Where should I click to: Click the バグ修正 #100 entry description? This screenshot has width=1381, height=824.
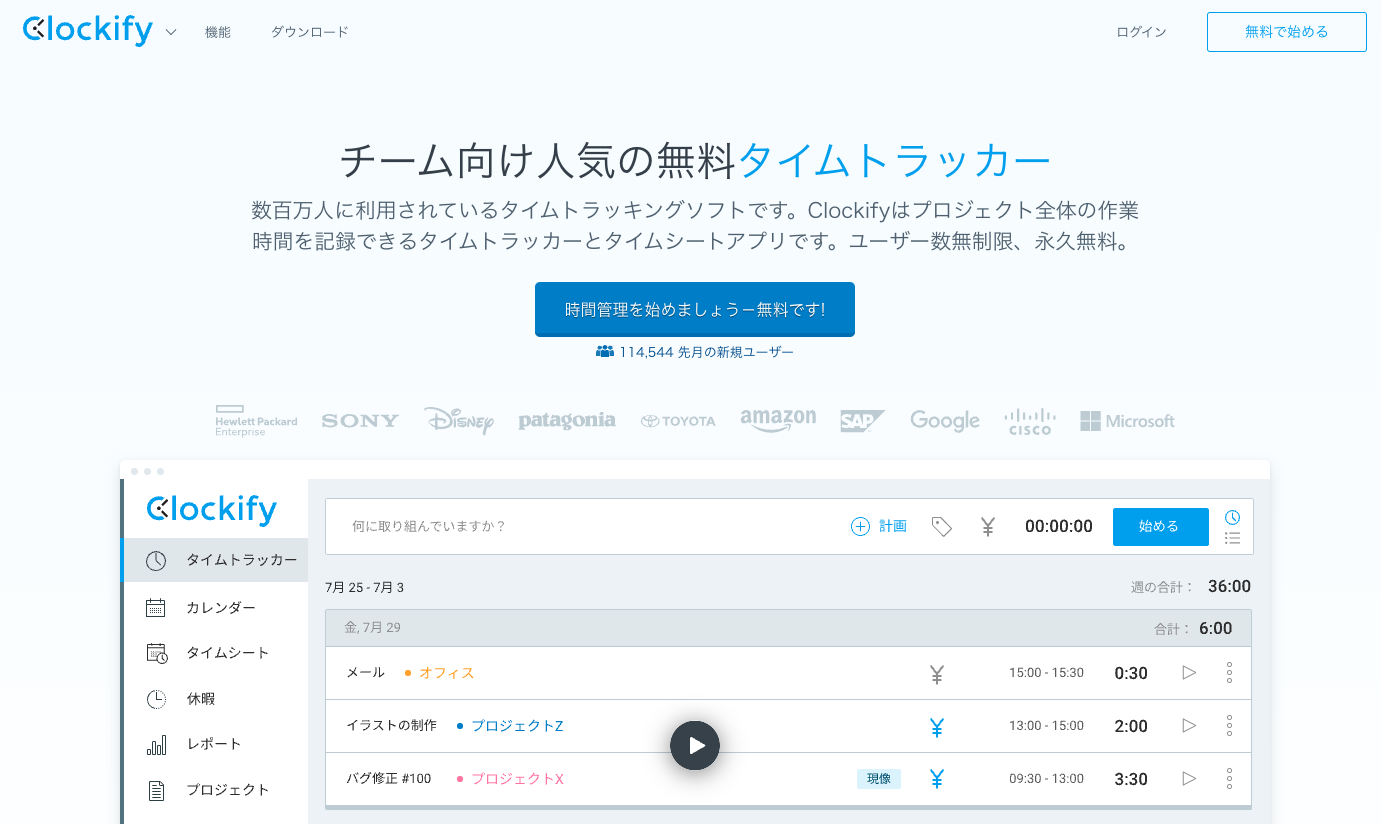coord(388,779)
